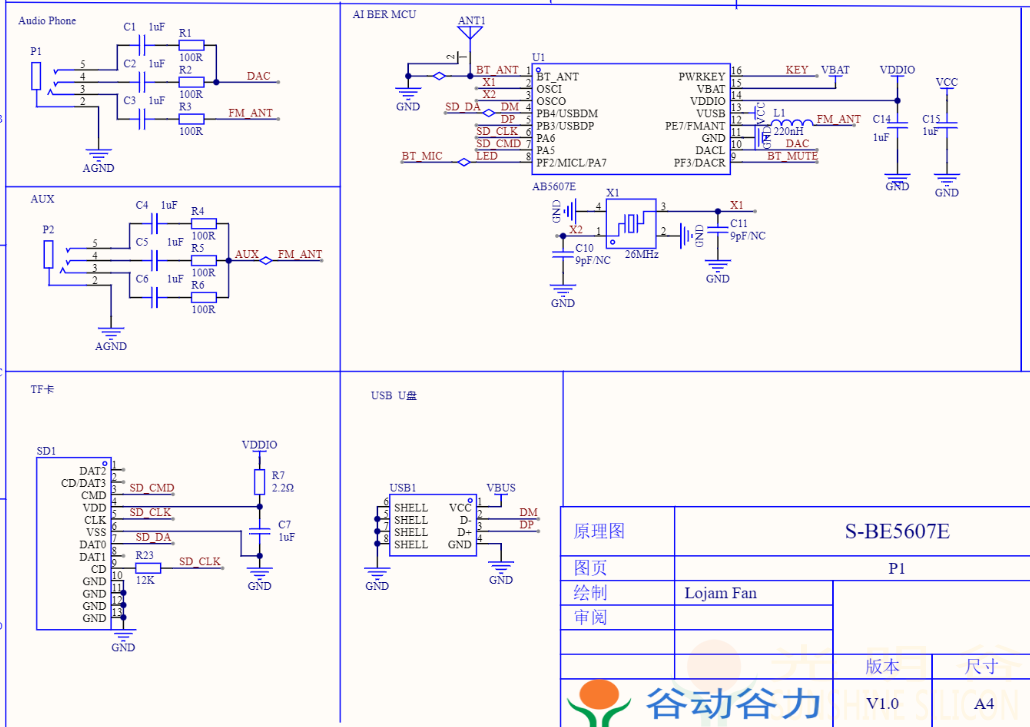Select resistor R7 2.2Ω symbol
Viewport: 1030px width, 727px height.
tap(259, 482)
